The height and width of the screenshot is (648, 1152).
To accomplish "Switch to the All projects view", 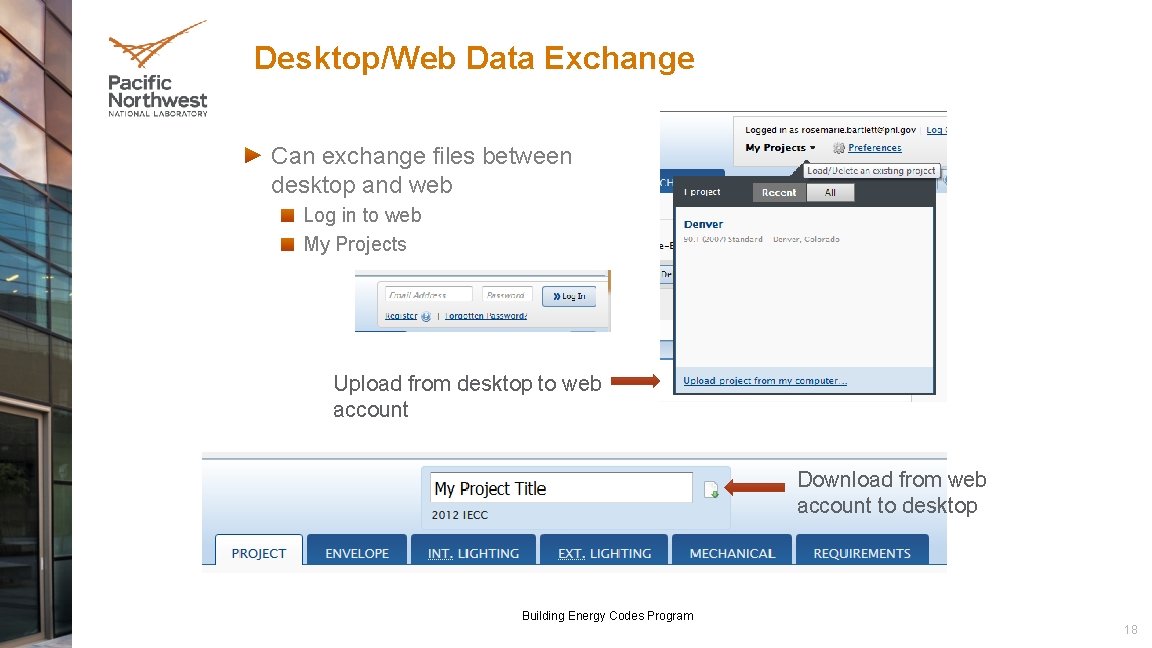I will [831, 192].
